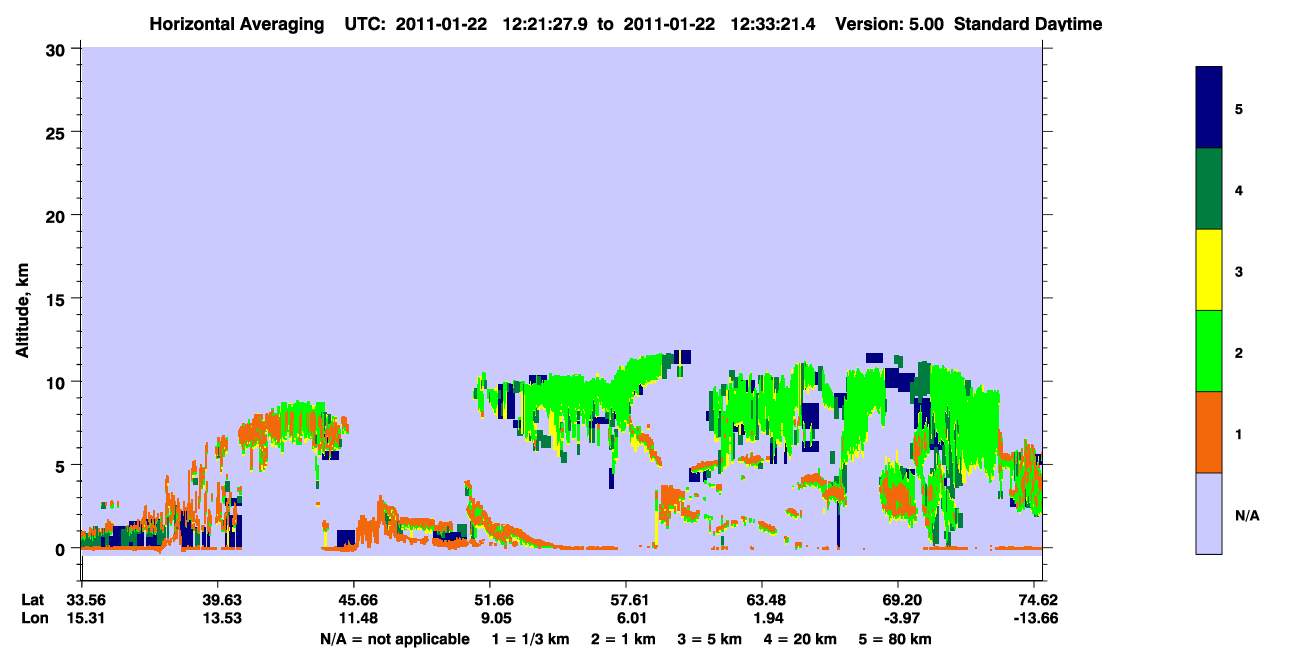Click the dark blue color bar segment labeled 5

[x=1209, y=107]
